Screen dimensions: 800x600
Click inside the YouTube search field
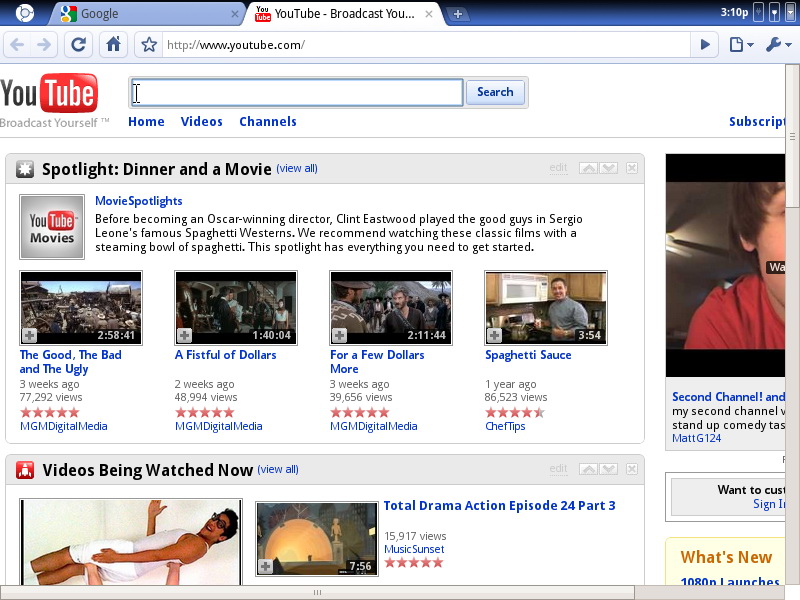[x=297, y=92]
